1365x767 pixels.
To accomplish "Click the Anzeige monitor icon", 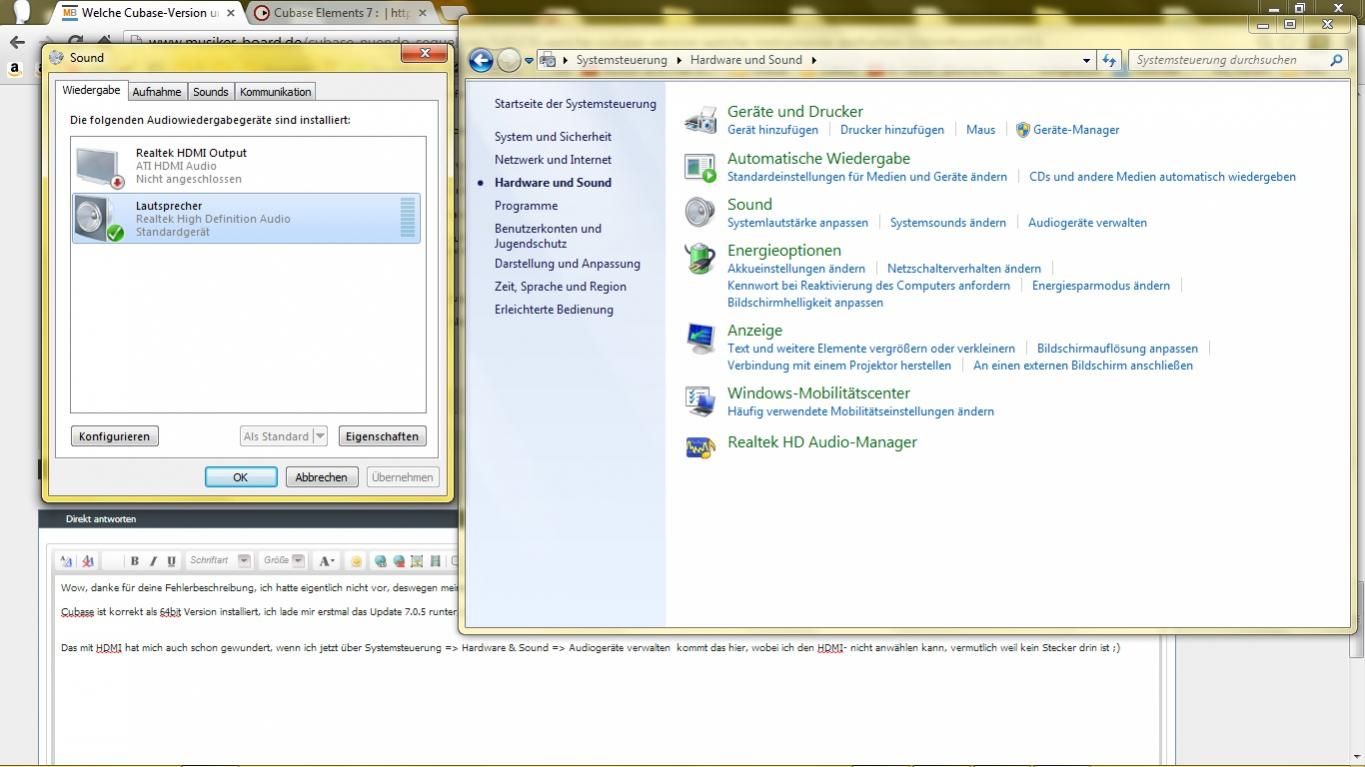I will click(700, 338).
